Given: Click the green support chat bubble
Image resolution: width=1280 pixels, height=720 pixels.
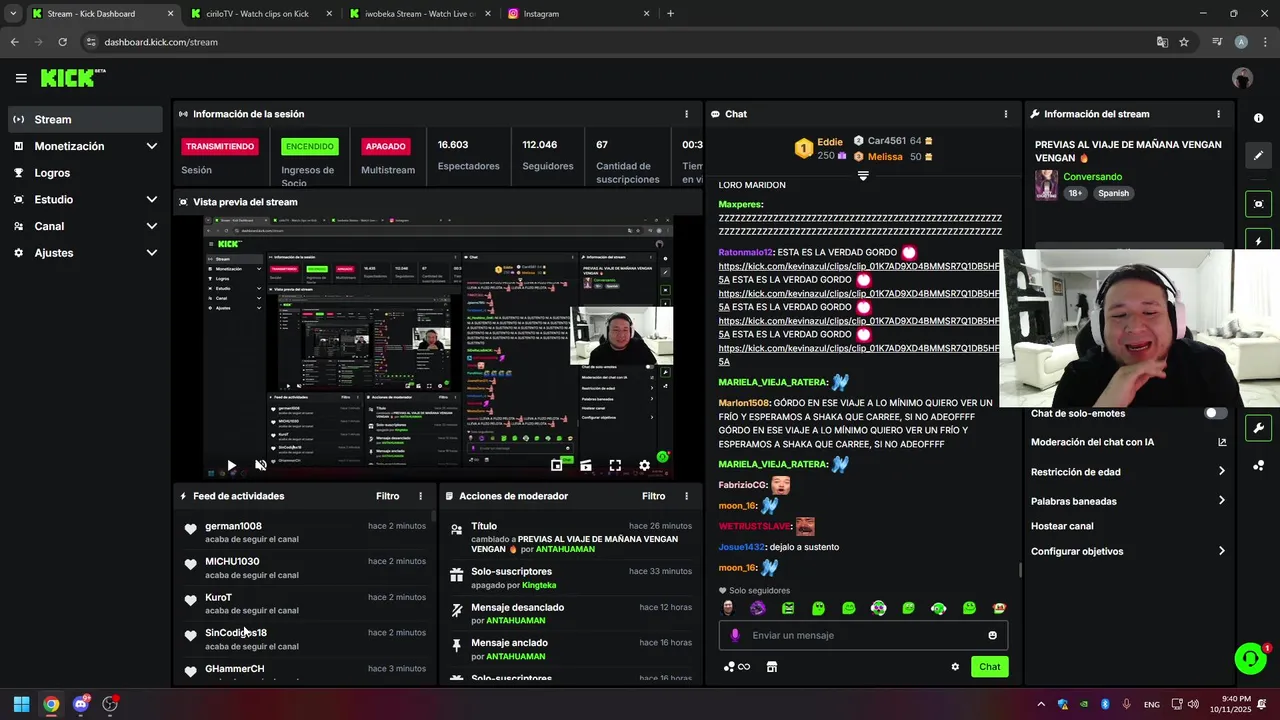Looking at the screenshot, I should tap(1250, 658).
